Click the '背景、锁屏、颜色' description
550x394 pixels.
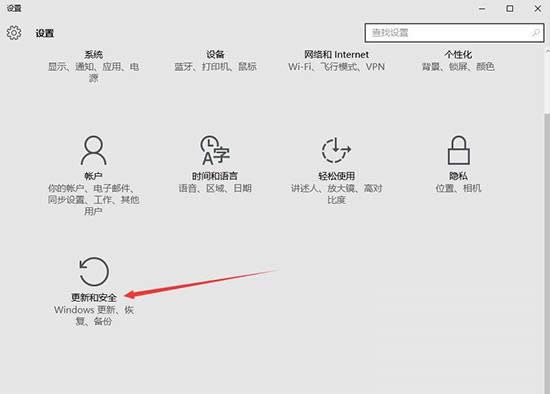click(458, 67)
